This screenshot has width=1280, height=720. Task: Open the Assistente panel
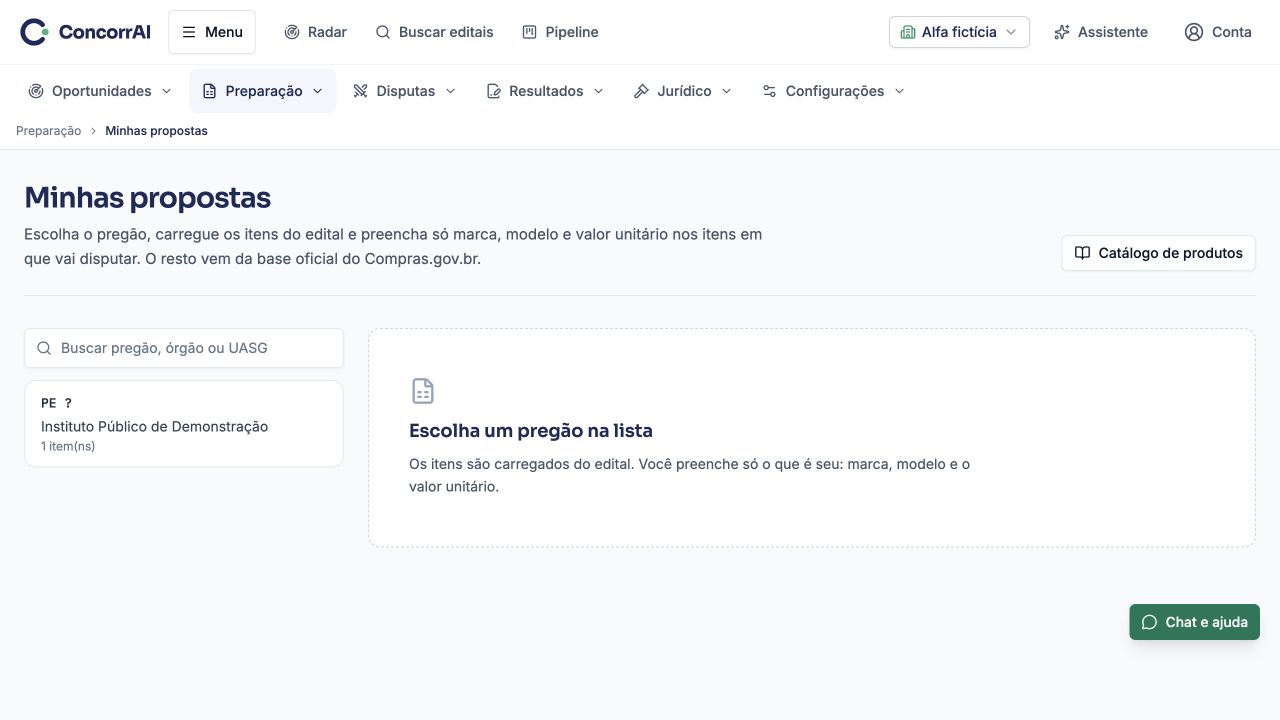(x=1101, y=32)
